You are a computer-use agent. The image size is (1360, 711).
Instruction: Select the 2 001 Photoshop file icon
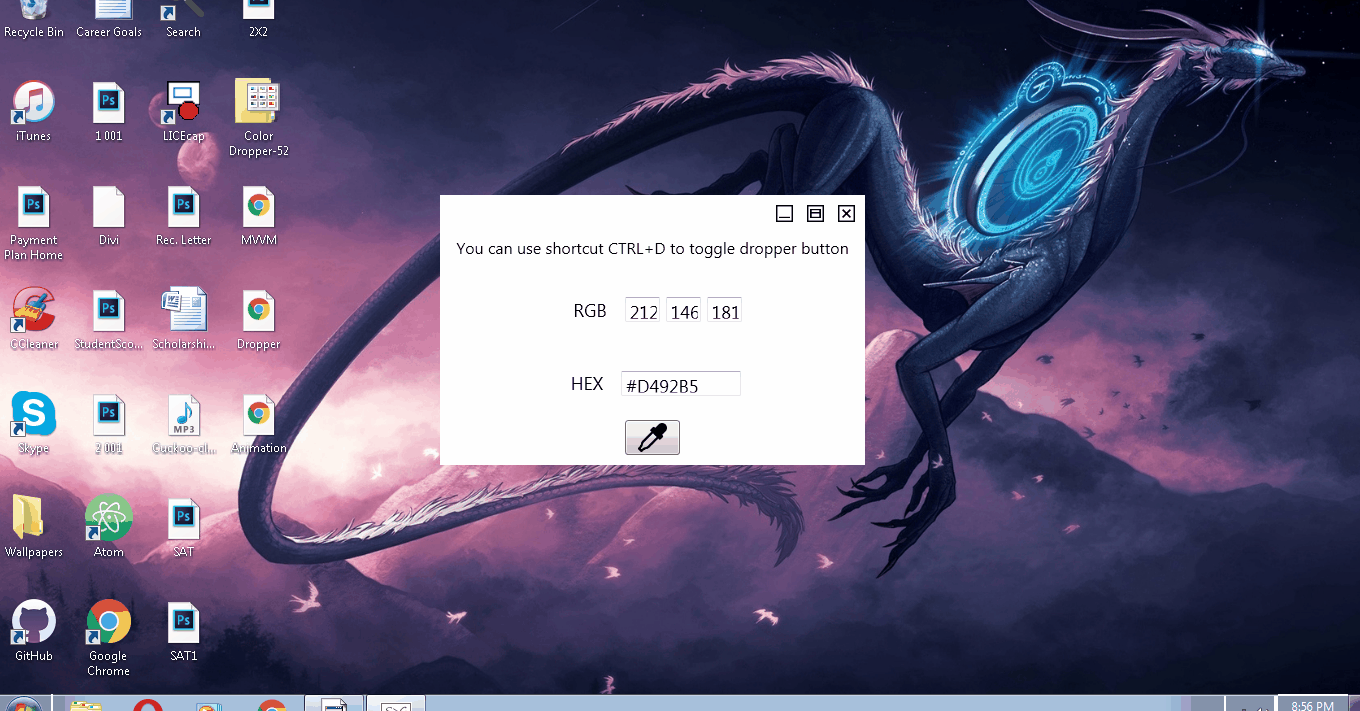coord(108,424)
